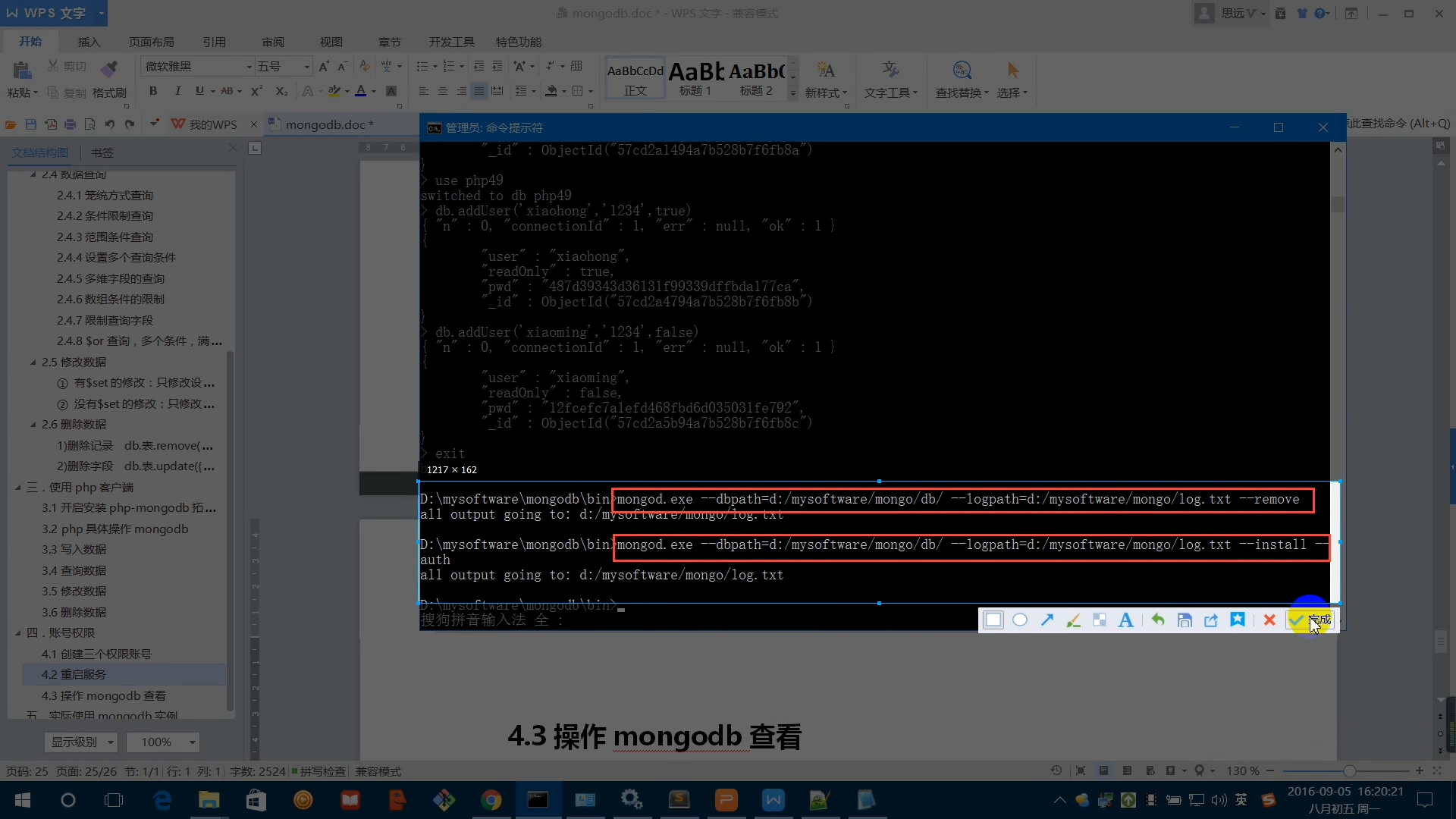Select the rectangle annotation tool
The image size is (1456, 819).
click(x=993, y=620)
